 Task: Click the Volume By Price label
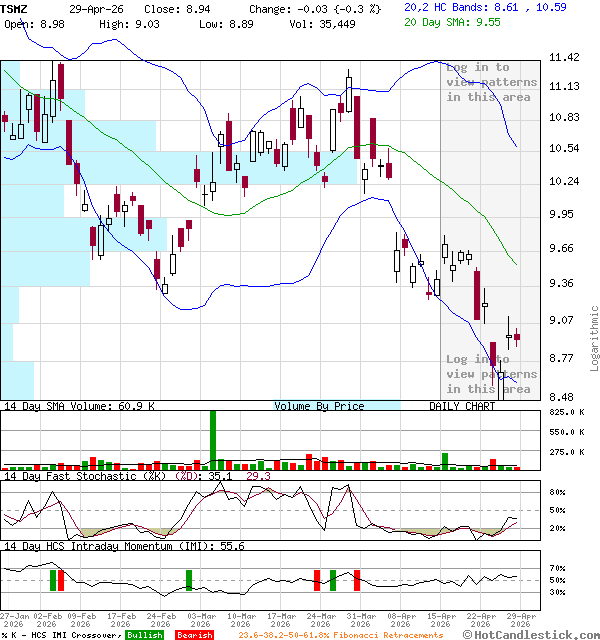[319, 406]
